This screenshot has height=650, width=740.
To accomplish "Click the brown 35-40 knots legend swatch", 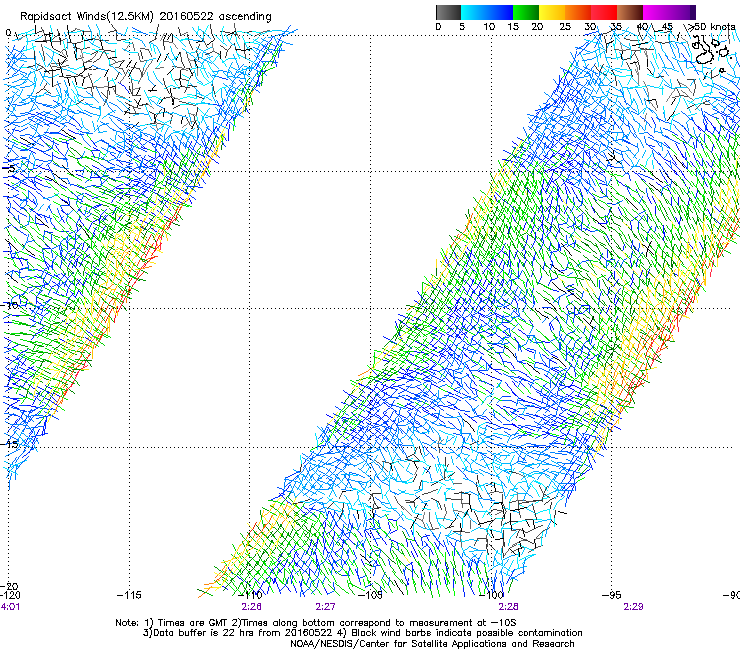I will click(x=630, y=12).
